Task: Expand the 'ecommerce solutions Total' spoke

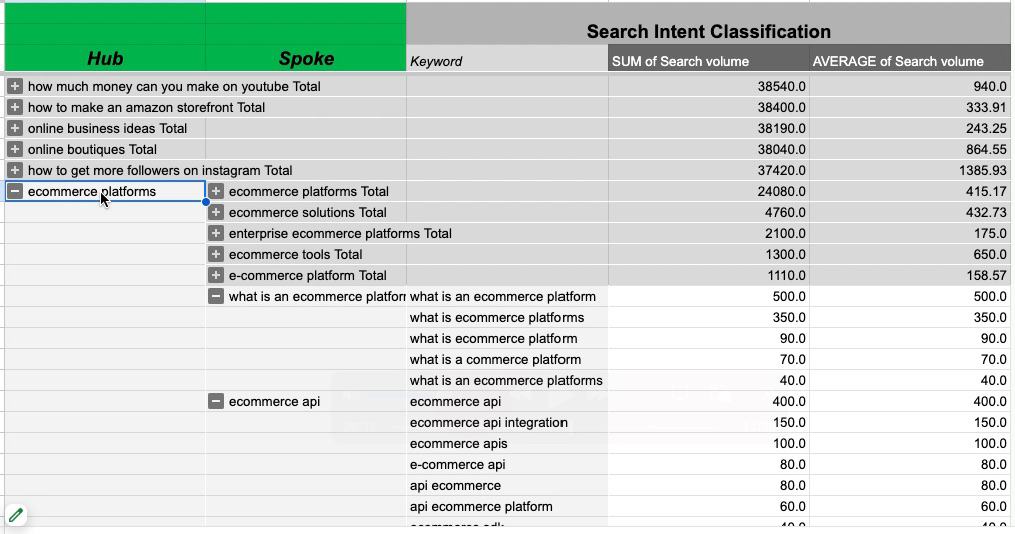Action: [x=216, y=212]
